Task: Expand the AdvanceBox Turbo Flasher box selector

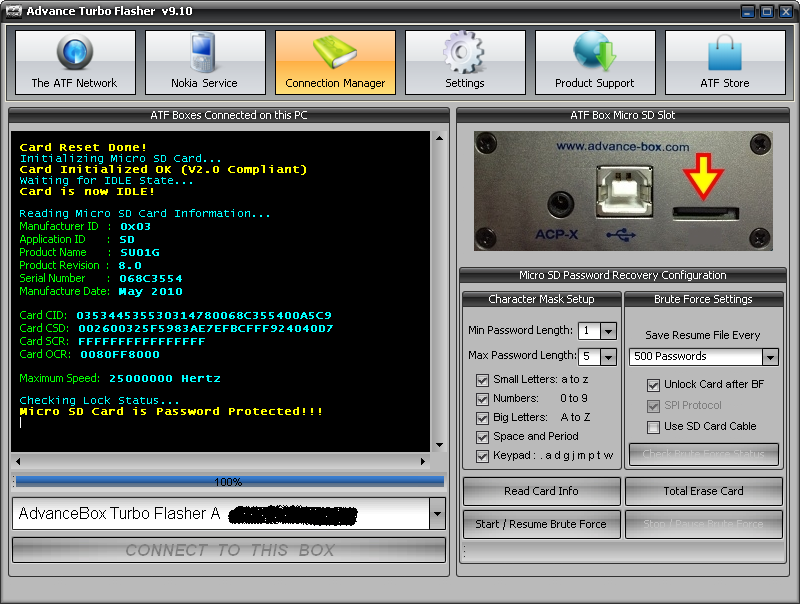Action: pos(437,514)
